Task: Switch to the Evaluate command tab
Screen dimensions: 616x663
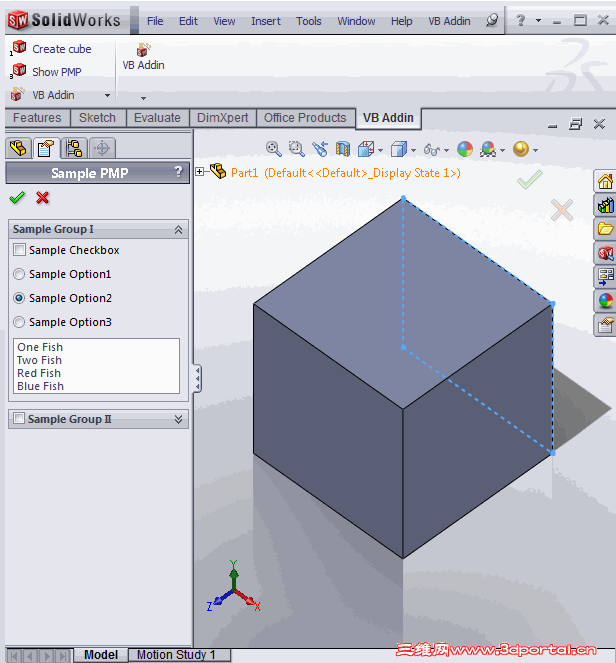Action: click(157, 118)
